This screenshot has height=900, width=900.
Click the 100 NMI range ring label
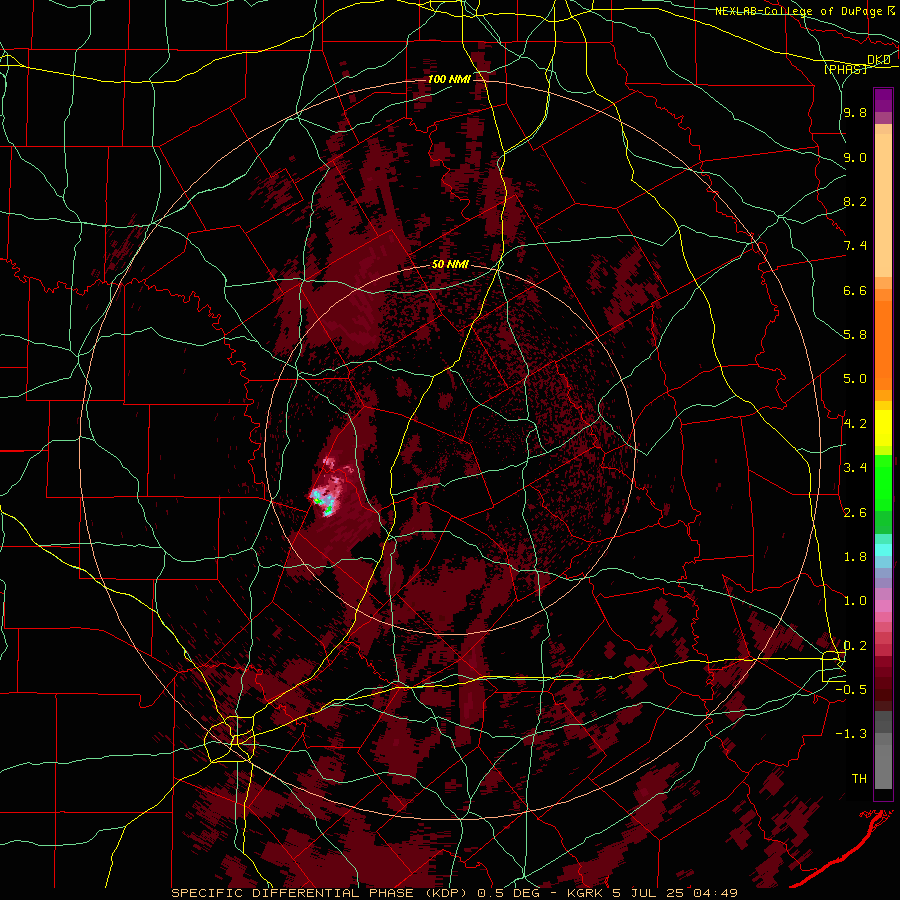(449, 79)
